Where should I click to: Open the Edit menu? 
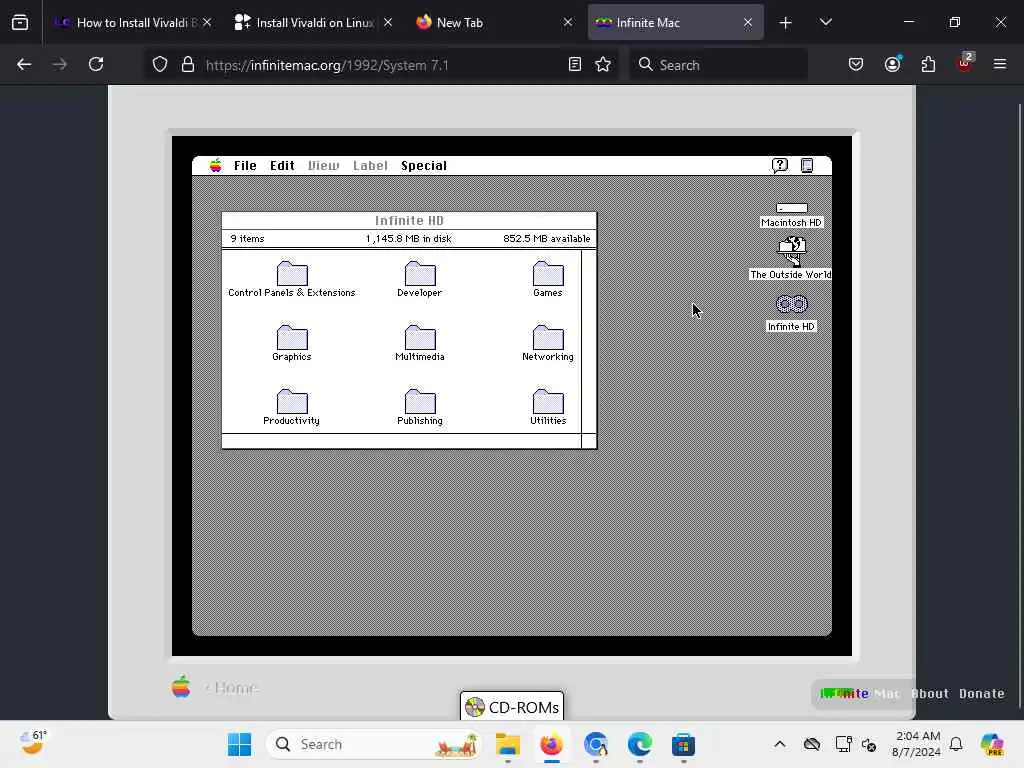click(282, 166)
